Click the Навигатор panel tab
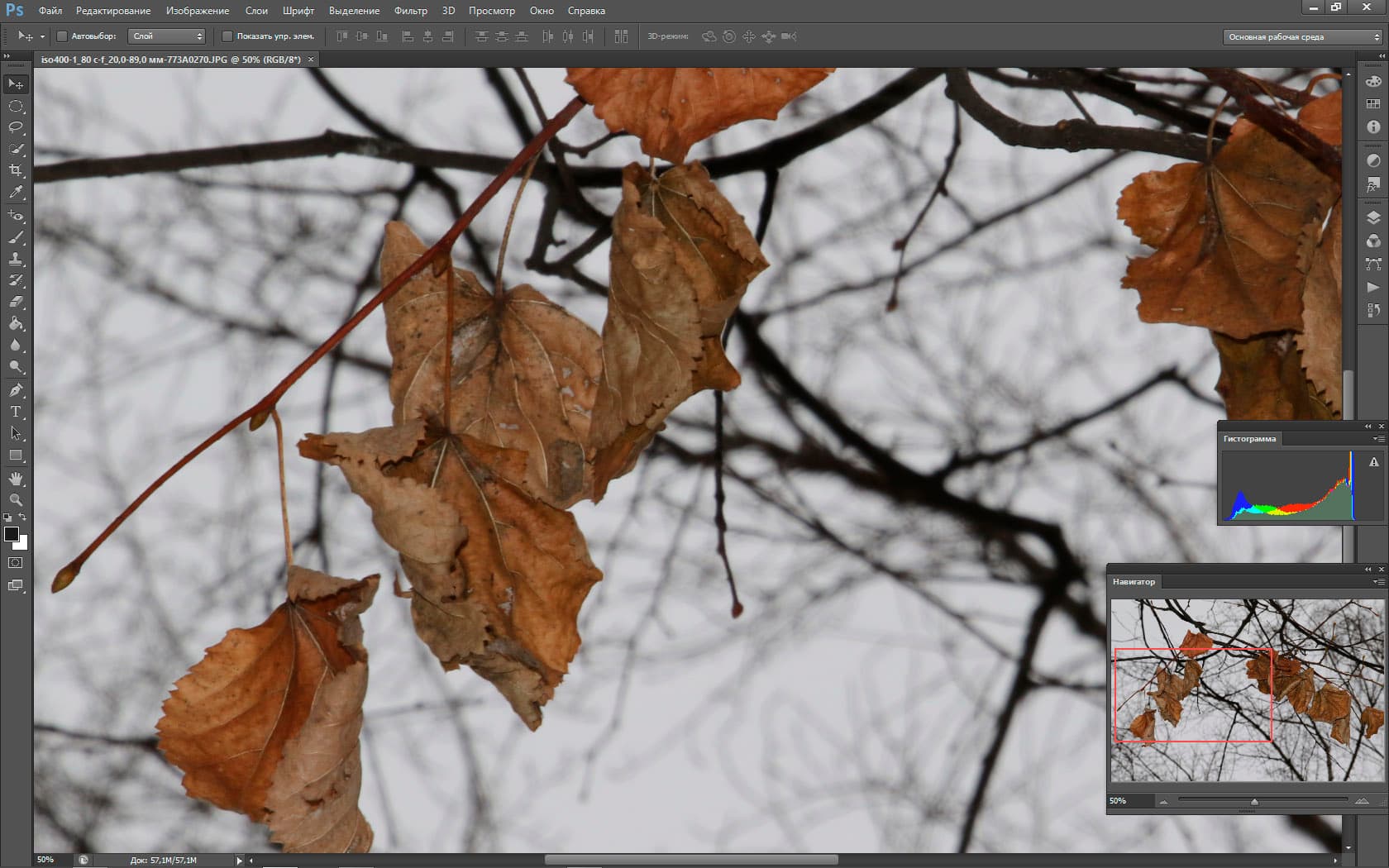The height and width of the screenshot is (868, 1389). (x=1134, y=582)
